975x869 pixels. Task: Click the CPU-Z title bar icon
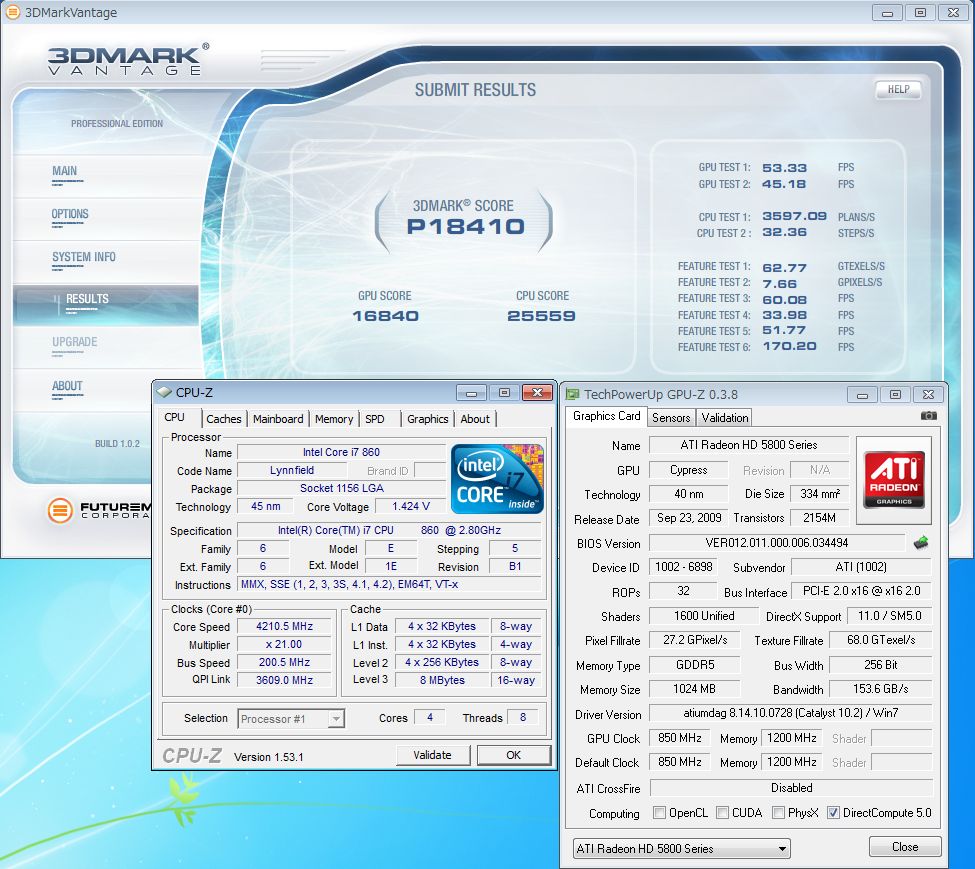click(x=164, y=393)
